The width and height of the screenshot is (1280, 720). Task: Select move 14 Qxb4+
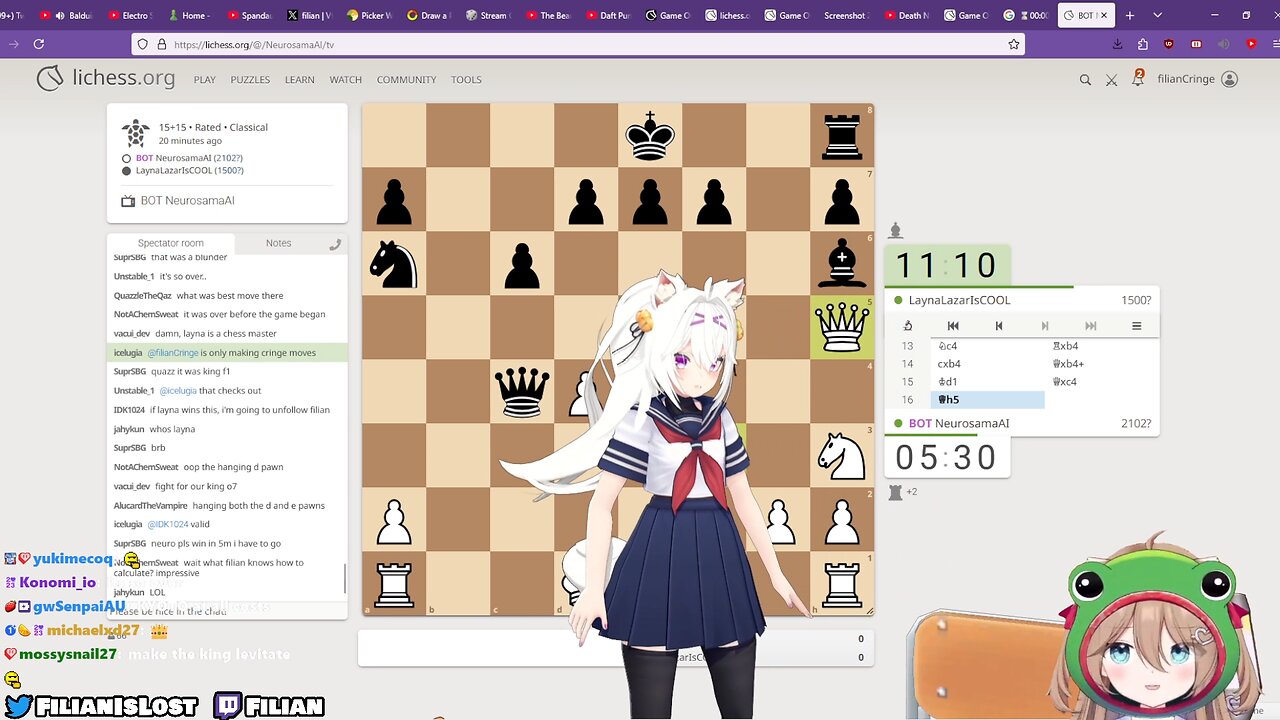[1101, 364]
